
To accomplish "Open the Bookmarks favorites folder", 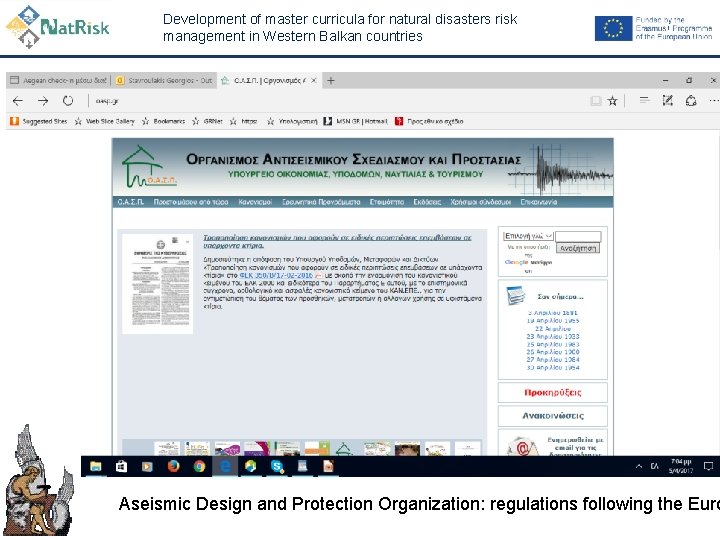I will [163, 121].
